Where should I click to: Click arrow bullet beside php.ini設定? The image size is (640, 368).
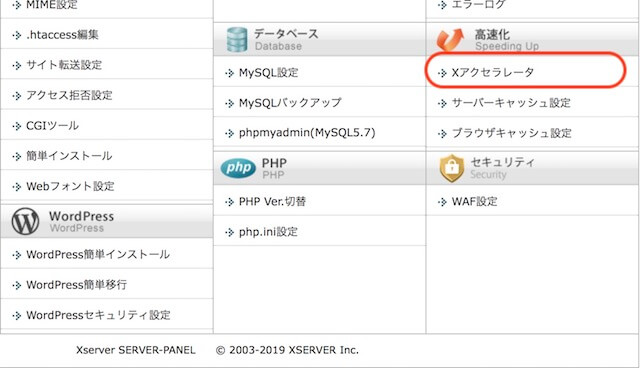229,232
